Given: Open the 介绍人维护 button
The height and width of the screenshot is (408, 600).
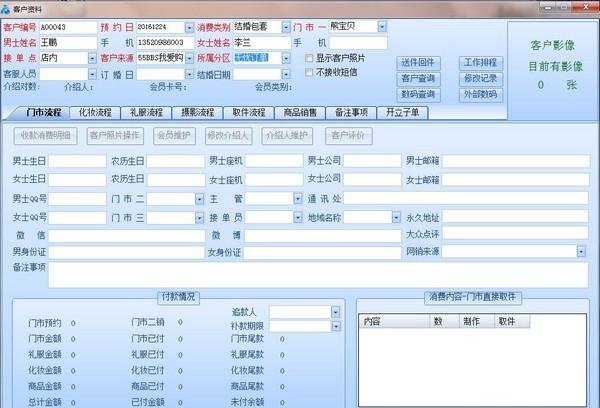Looking at the screenshot, I should 287,136.
